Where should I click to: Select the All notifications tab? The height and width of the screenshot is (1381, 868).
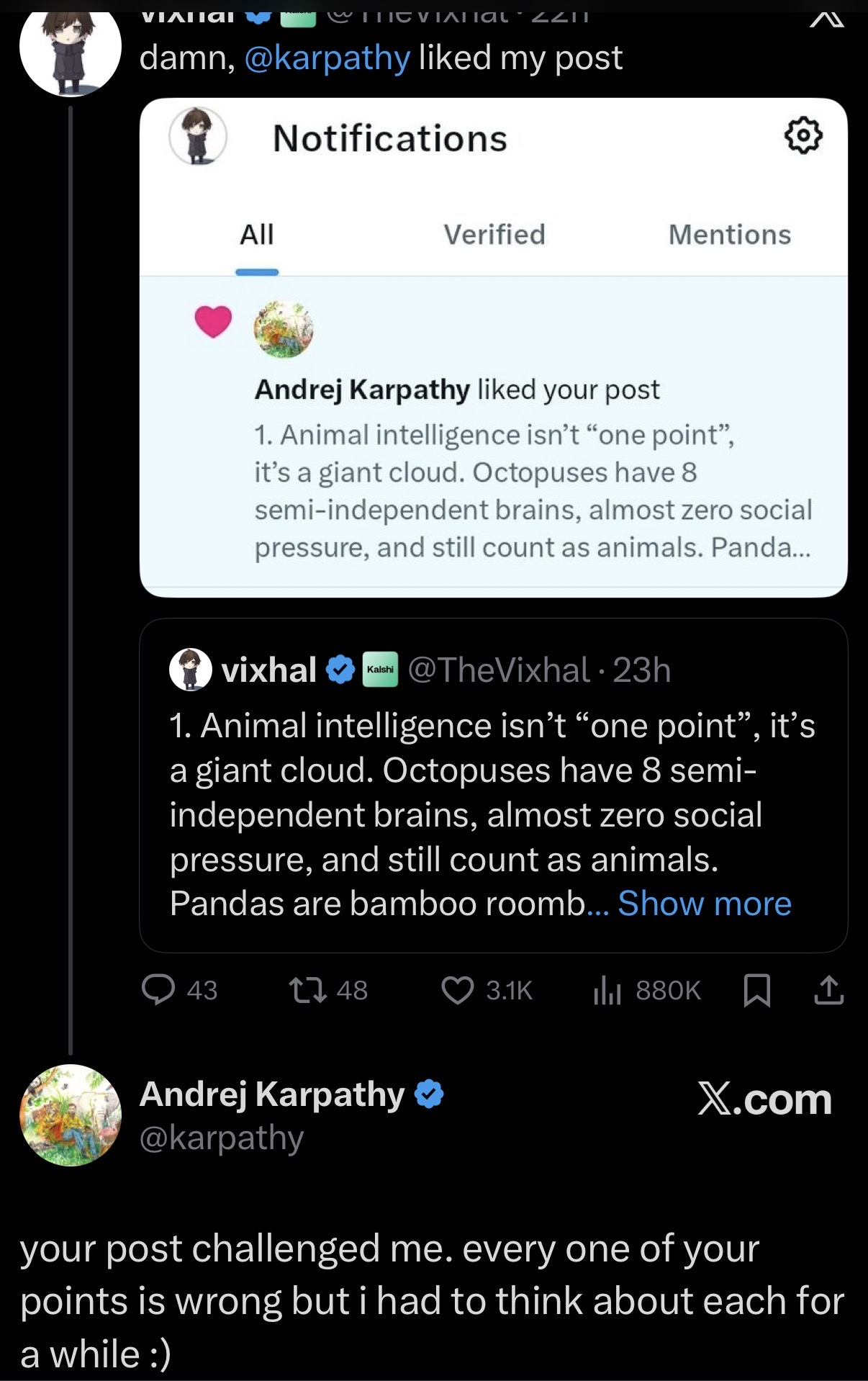tap(257, 235)
